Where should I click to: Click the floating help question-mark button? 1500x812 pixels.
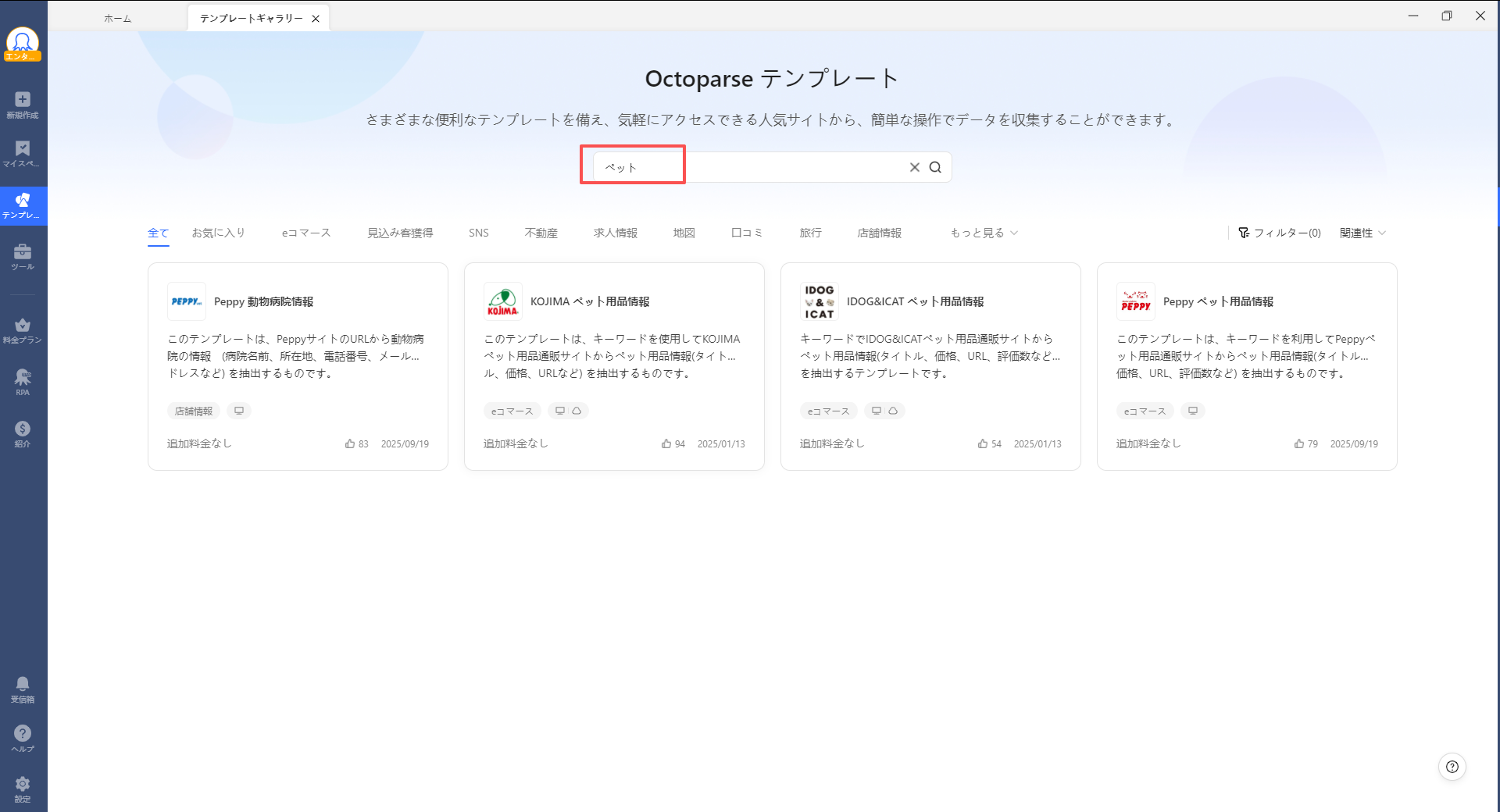coord(1452,767)
